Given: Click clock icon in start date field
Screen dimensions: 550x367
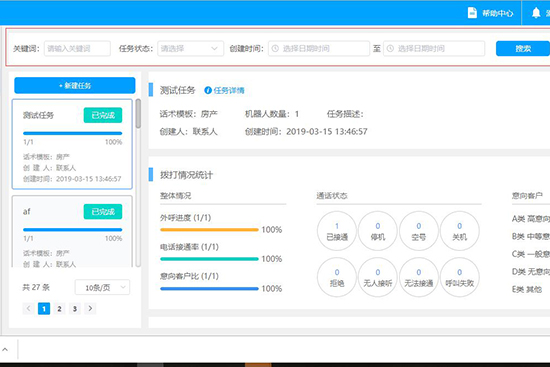Looking at the screenshot, I should point(275,48).
